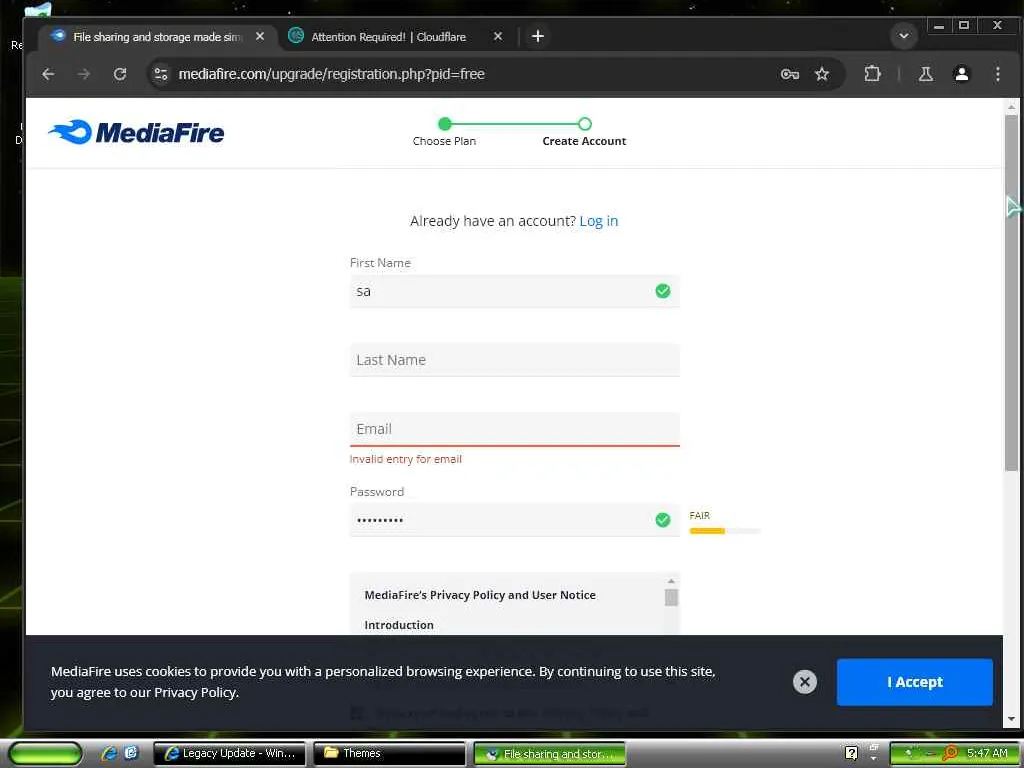Viewport: 1024px width, 768px height.
Task: Click the MediaFire's Privacy Policy heading text
Action: pos(480,595)
